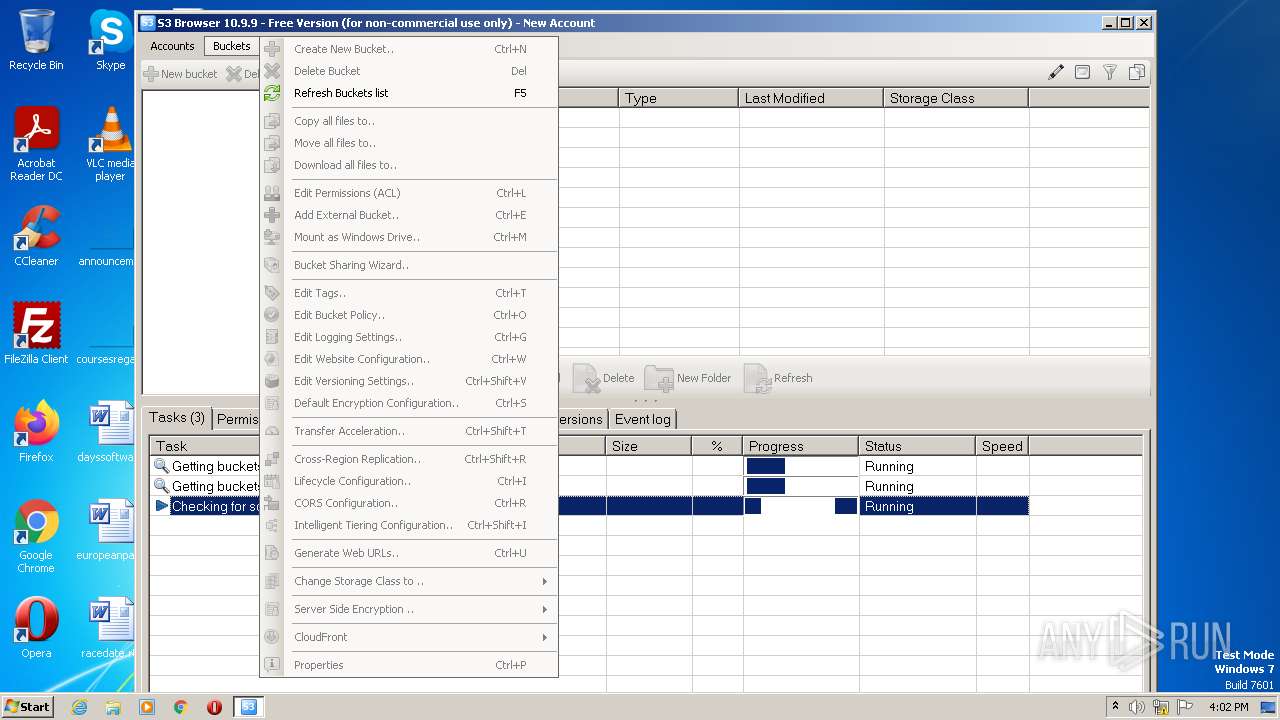Screen dimensions: 1280x720
Task: Sort by Storage Class column header
Action: coord(956,98)
